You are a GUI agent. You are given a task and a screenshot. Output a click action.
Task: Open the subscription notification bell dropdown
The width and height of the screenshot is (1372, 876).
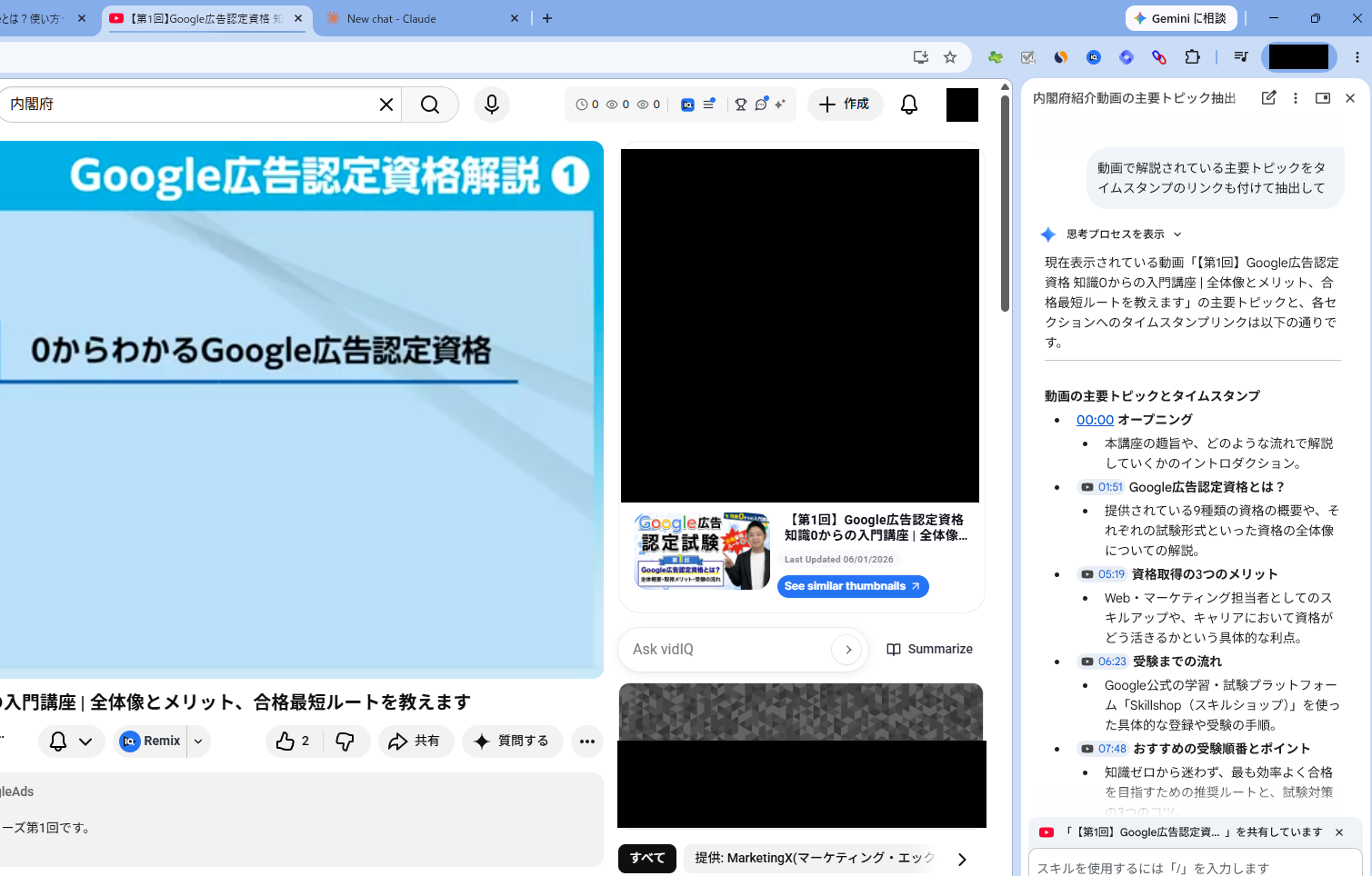pos(71,742)
